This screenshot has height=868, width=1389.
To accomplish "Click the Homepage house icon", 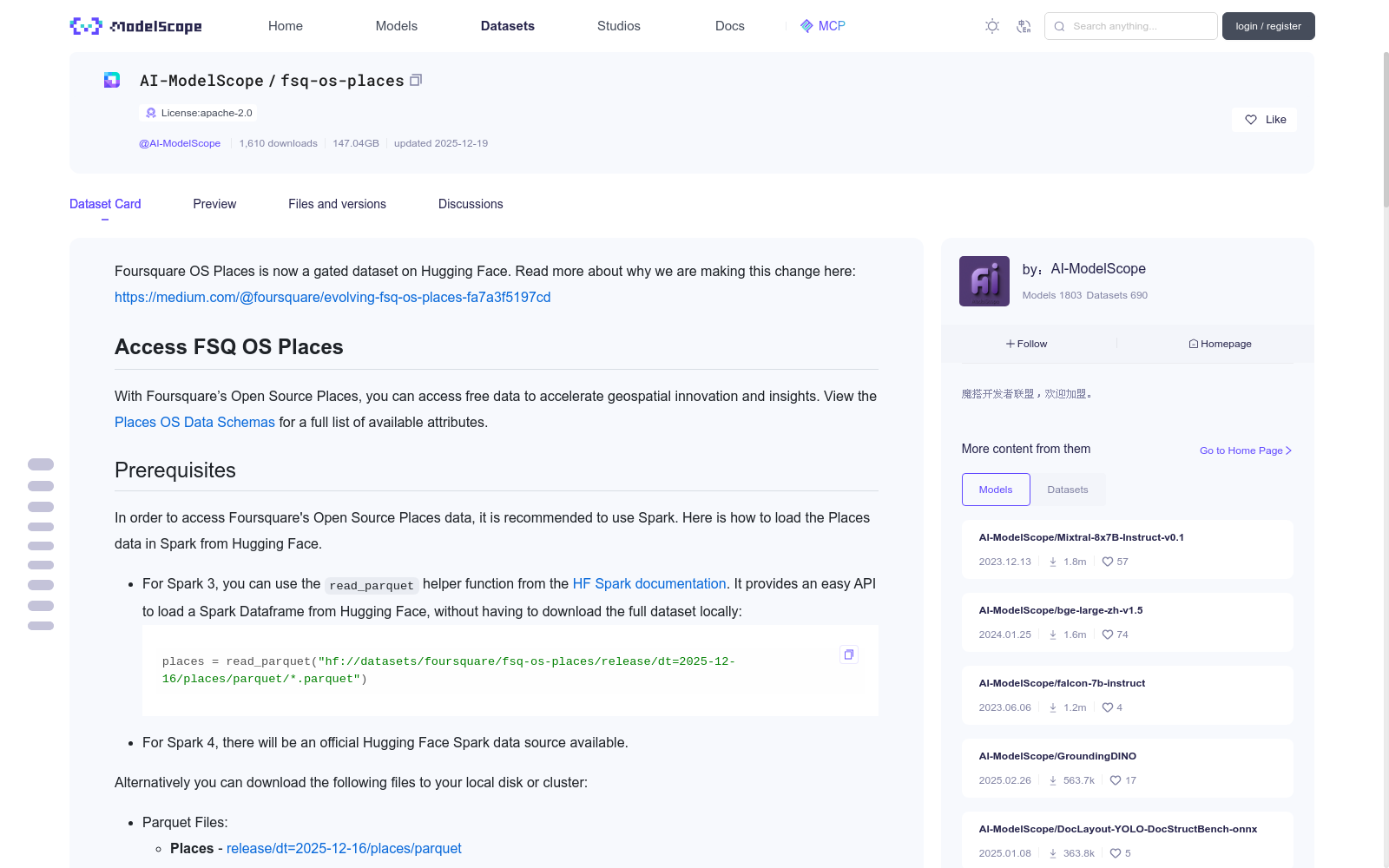I will [x=1194, y=344].
